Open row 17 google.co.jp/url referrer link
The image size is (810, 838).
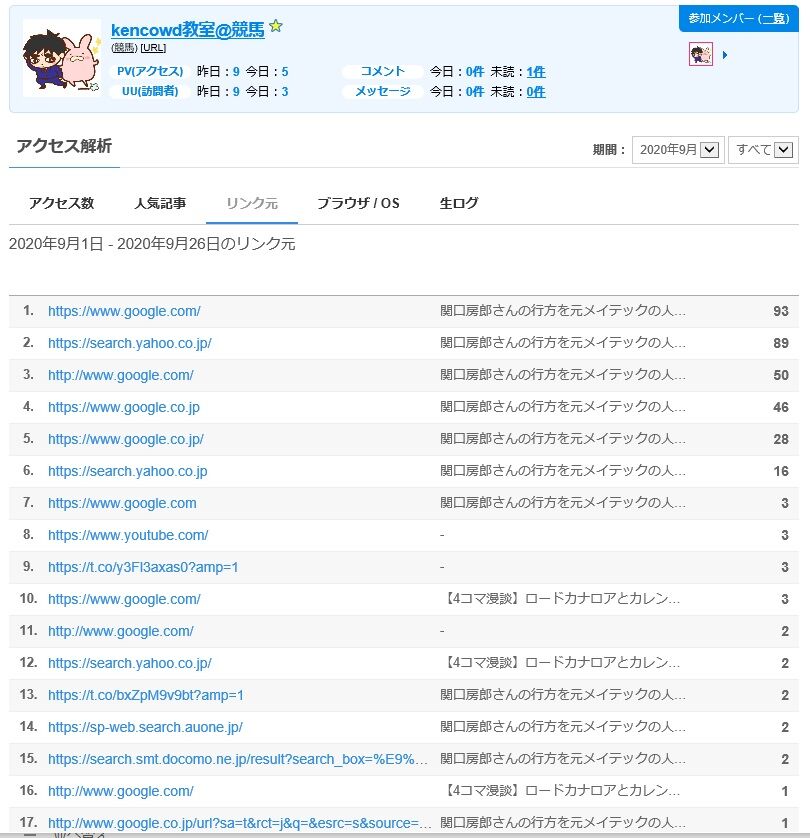click(x=239, y=824)
